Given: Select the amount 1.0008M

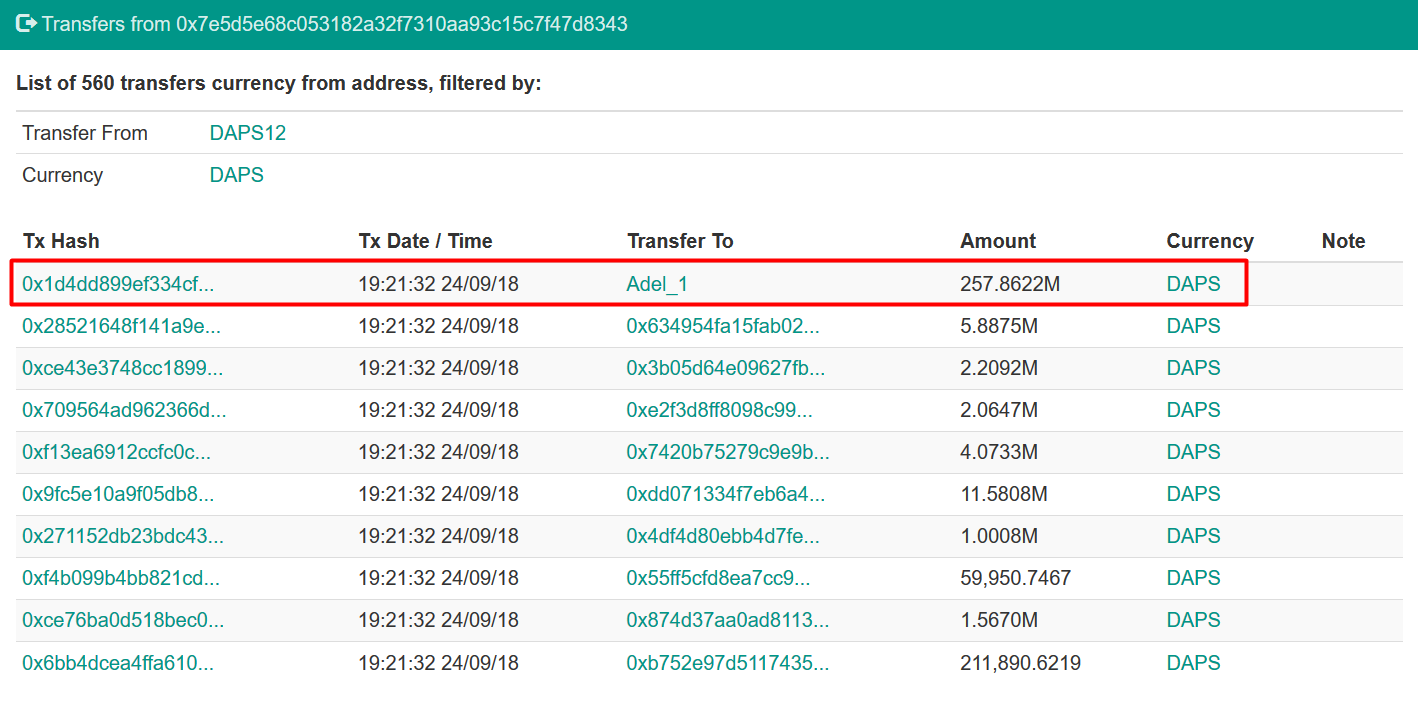Looking at the screenshot, I should [999, 536].
